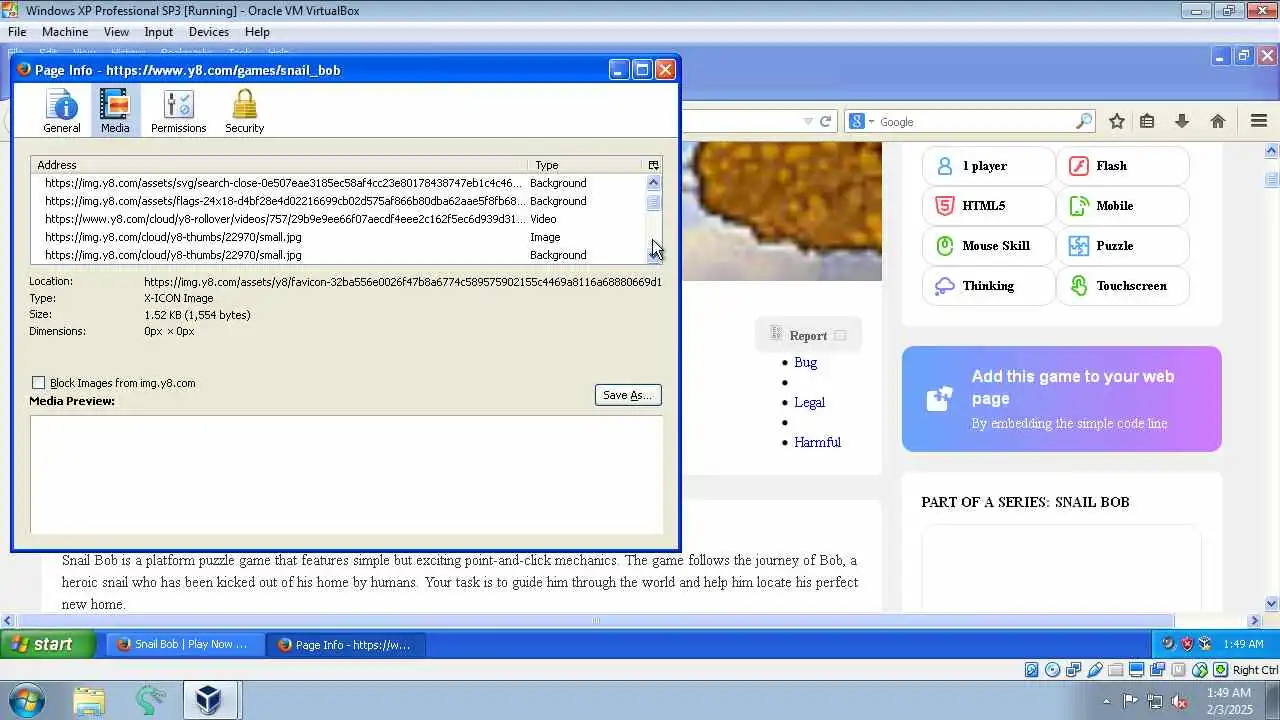
Task: Click the host Action Center flag icon
Action: coord(1130,701)
